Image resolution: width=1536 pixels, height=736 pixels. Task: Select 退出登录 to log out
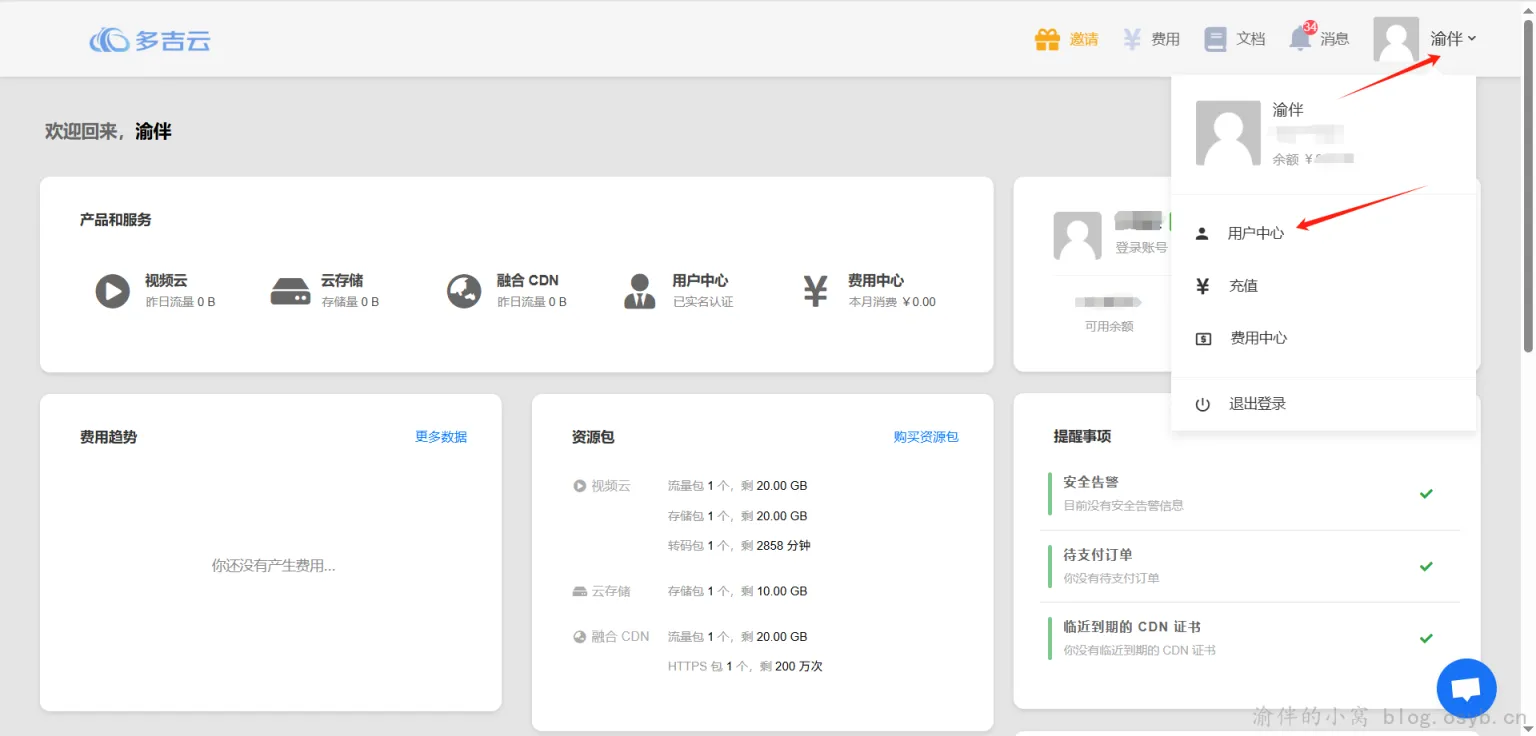click(x=1258, y=403)
